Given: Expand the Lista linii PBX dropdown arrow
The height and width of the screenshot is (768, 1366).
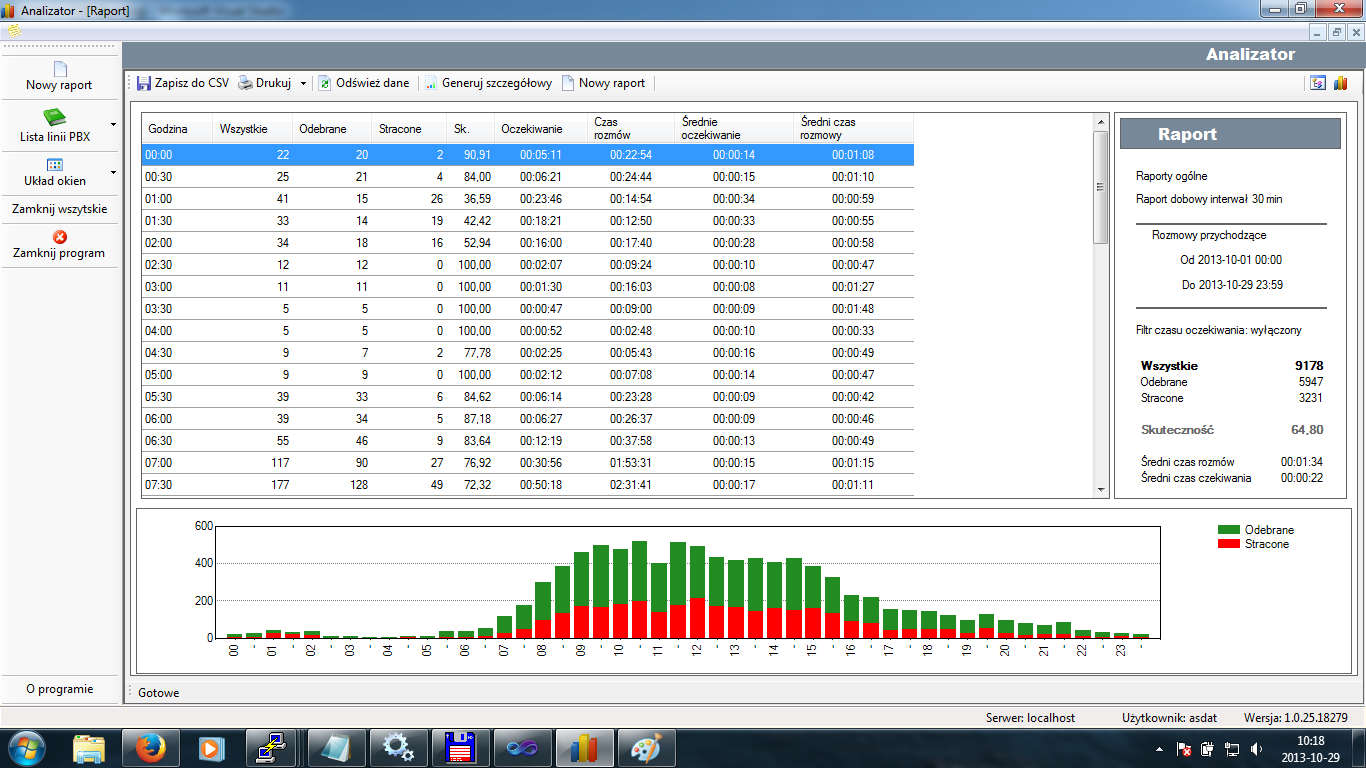Looking at the screenshot, I should coord(113,125).
